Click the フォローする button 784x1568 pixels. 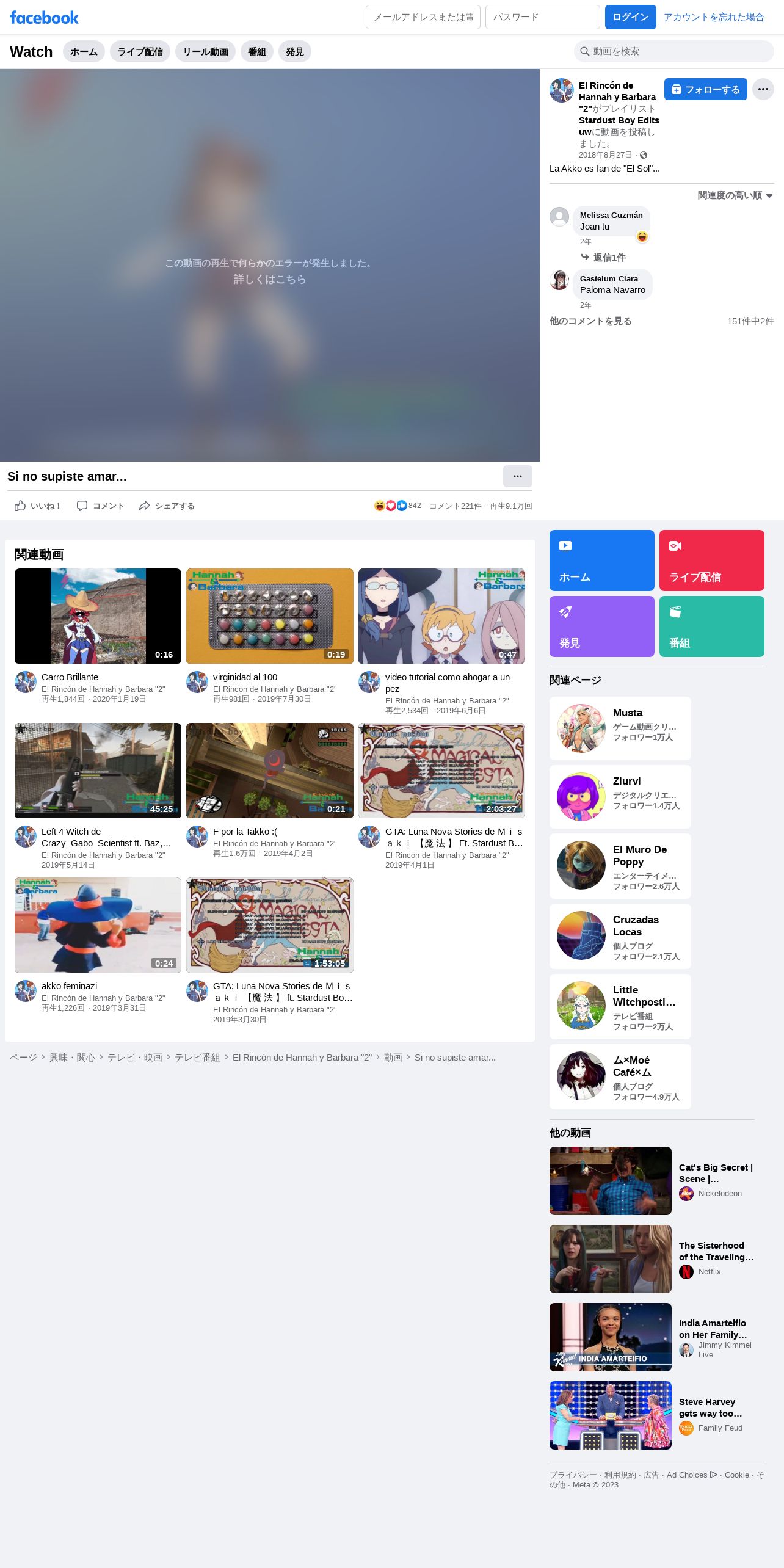pyautogui.click(x=705, y=89)
